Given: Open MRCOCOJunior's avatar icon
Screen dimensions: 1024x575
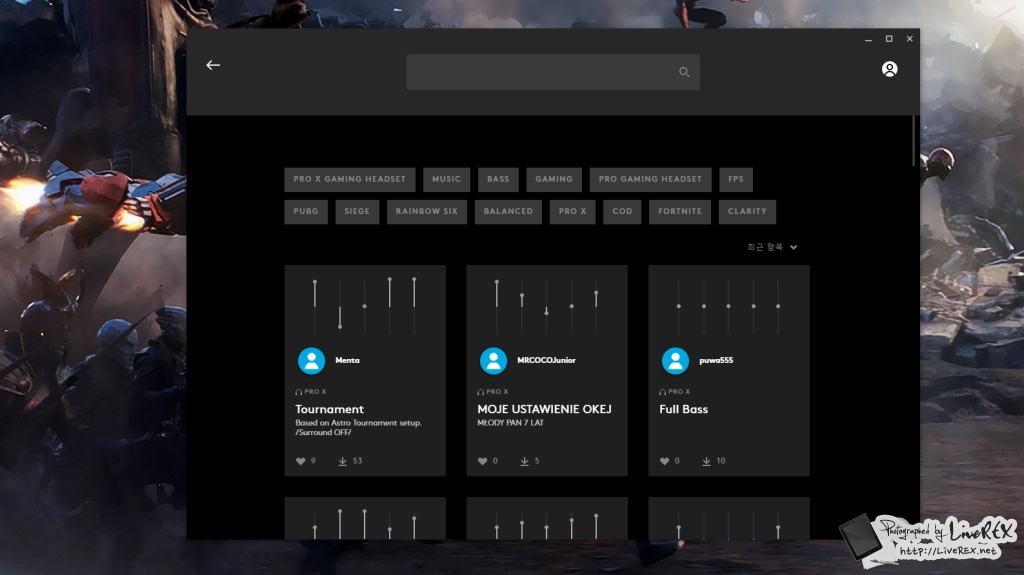Looking at the screenshot, I should coord(494,361).
